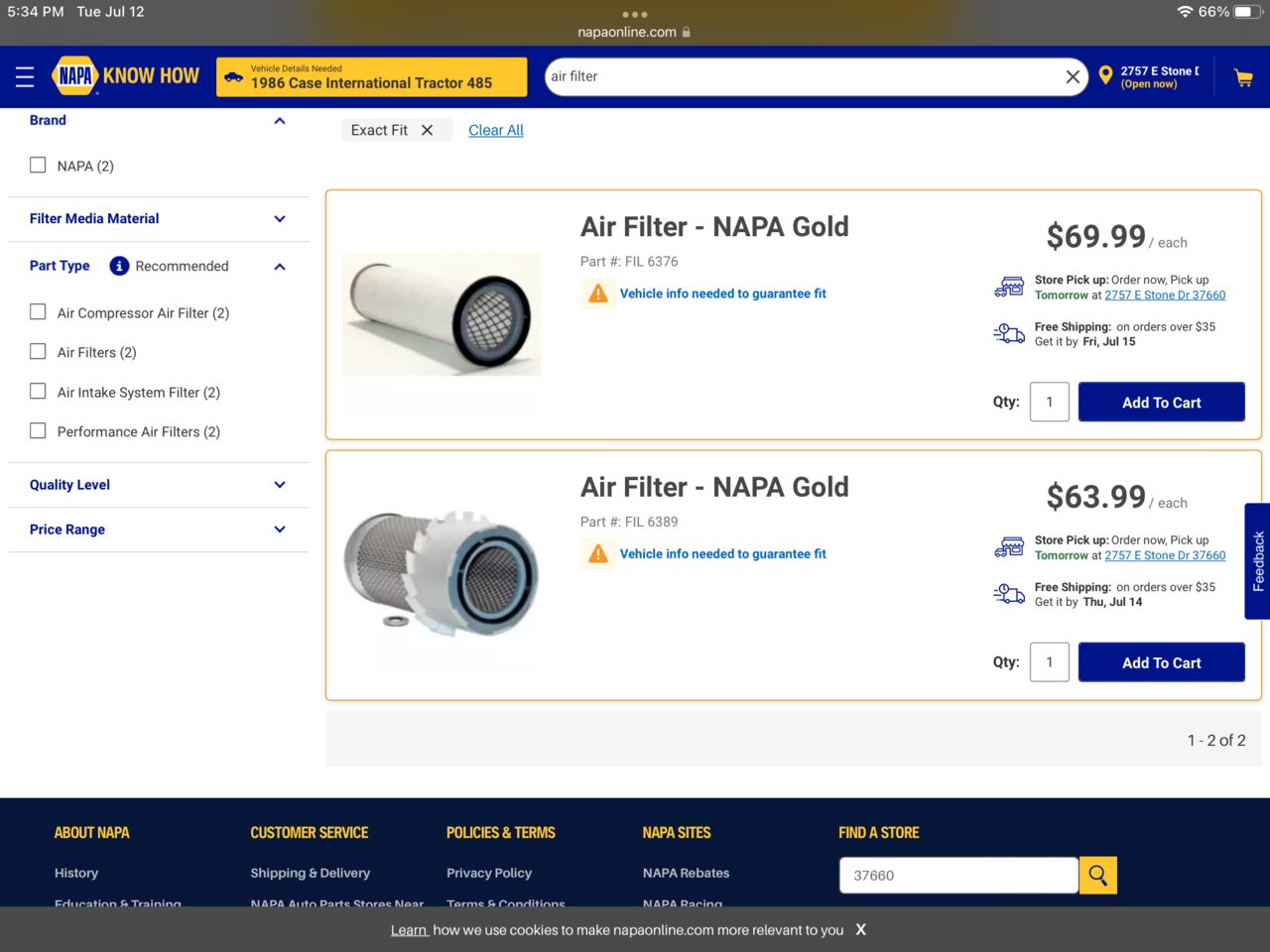The image size is (1270, 952).
Task: Check Air Compressor Air Filter (2)
Action: click(x=38, y=312)
